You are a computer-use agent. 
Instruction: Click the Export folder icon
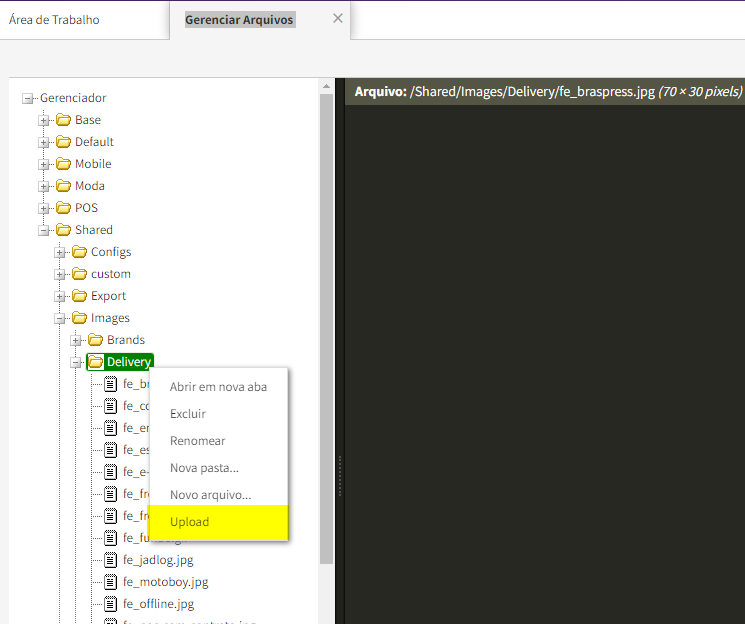point(79,296)
